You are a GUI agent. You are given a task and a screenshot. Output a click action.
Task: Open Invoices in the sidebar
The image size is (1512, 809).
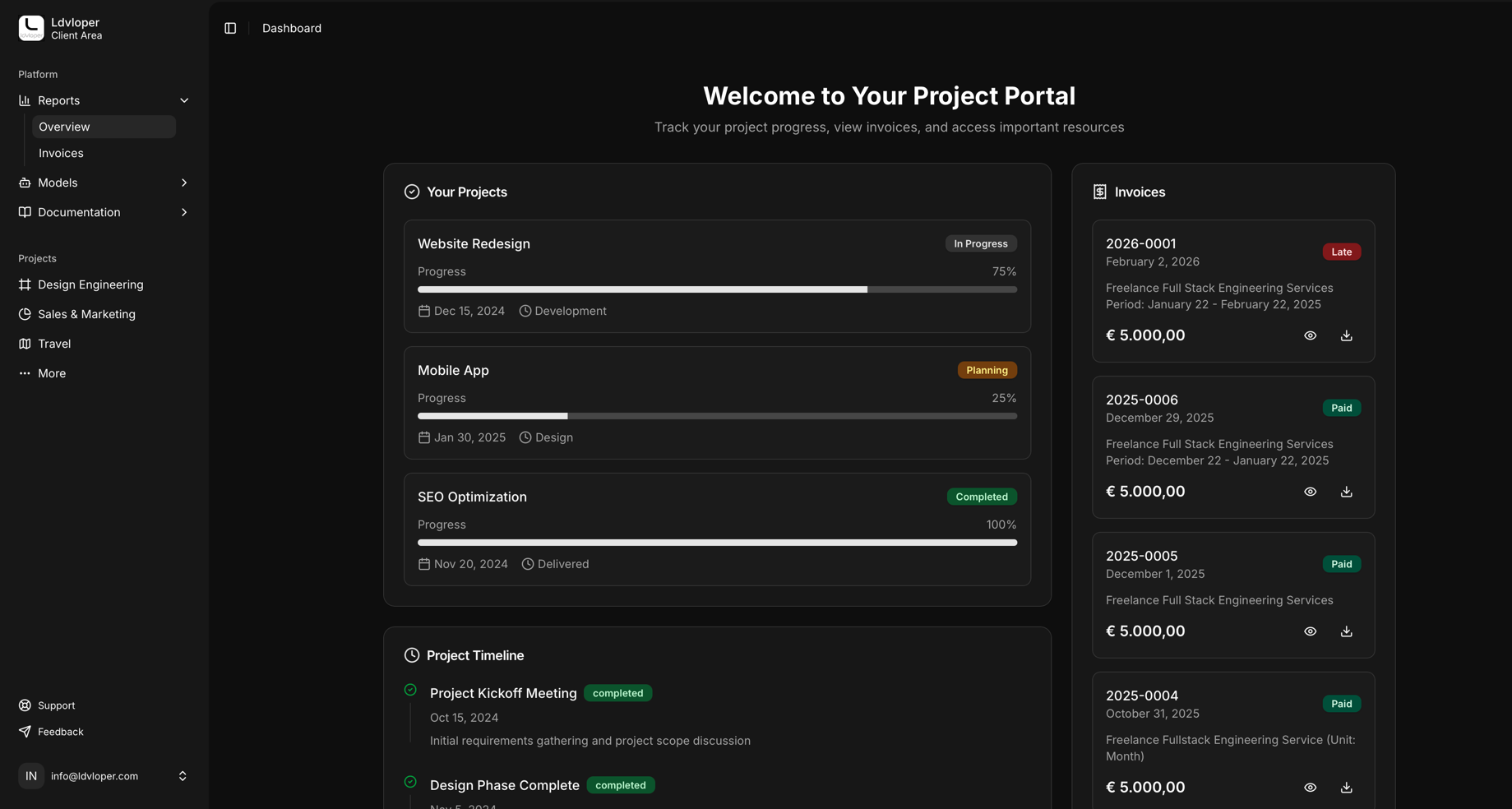(x=61, y=153)
